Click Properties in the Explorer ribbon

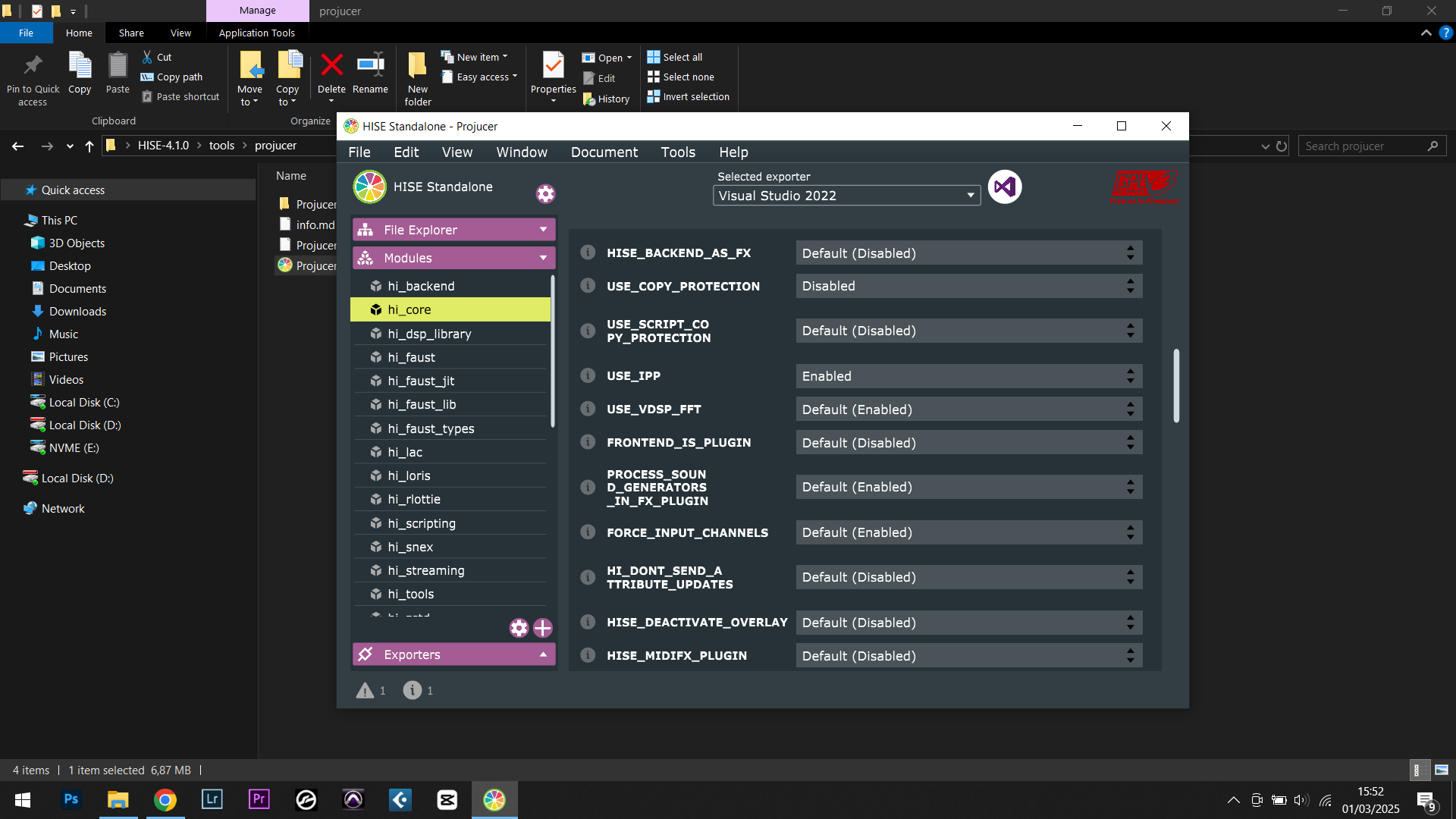(554, 76)
